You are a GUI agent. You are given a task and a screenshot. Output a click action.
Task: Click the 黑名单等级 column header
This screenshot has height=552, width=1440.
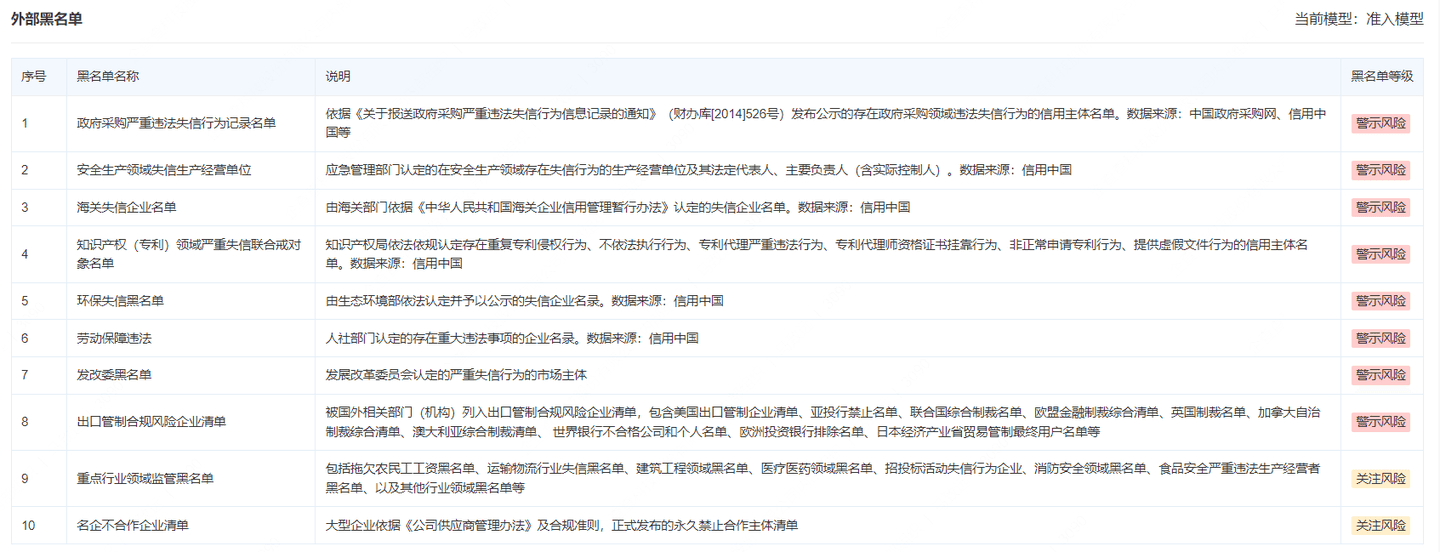click(x=1382, y=77)
